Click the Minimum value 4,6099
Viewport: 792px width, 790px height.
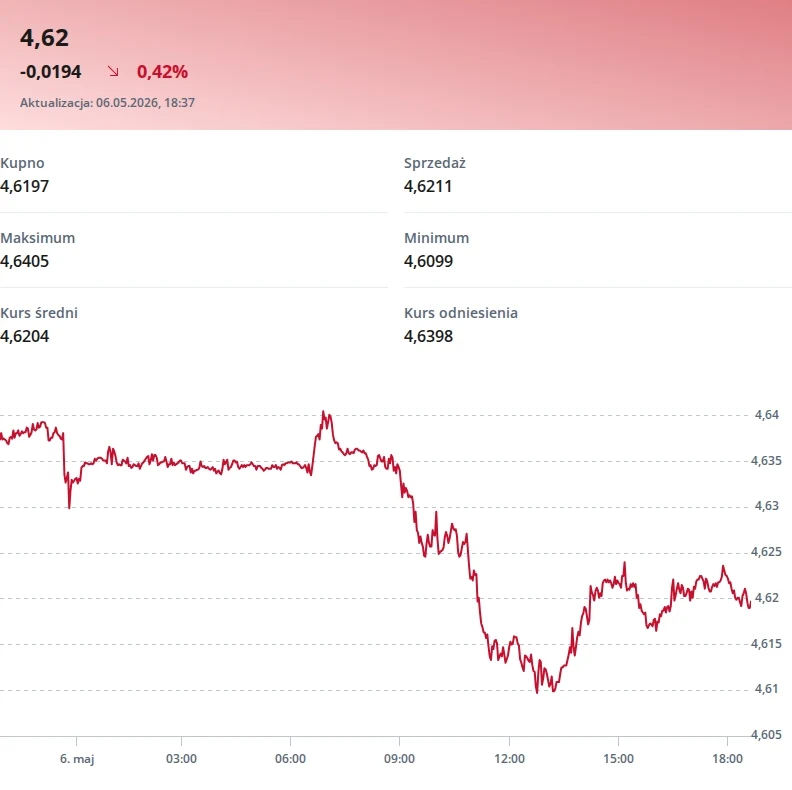click(x=428, y=261)
